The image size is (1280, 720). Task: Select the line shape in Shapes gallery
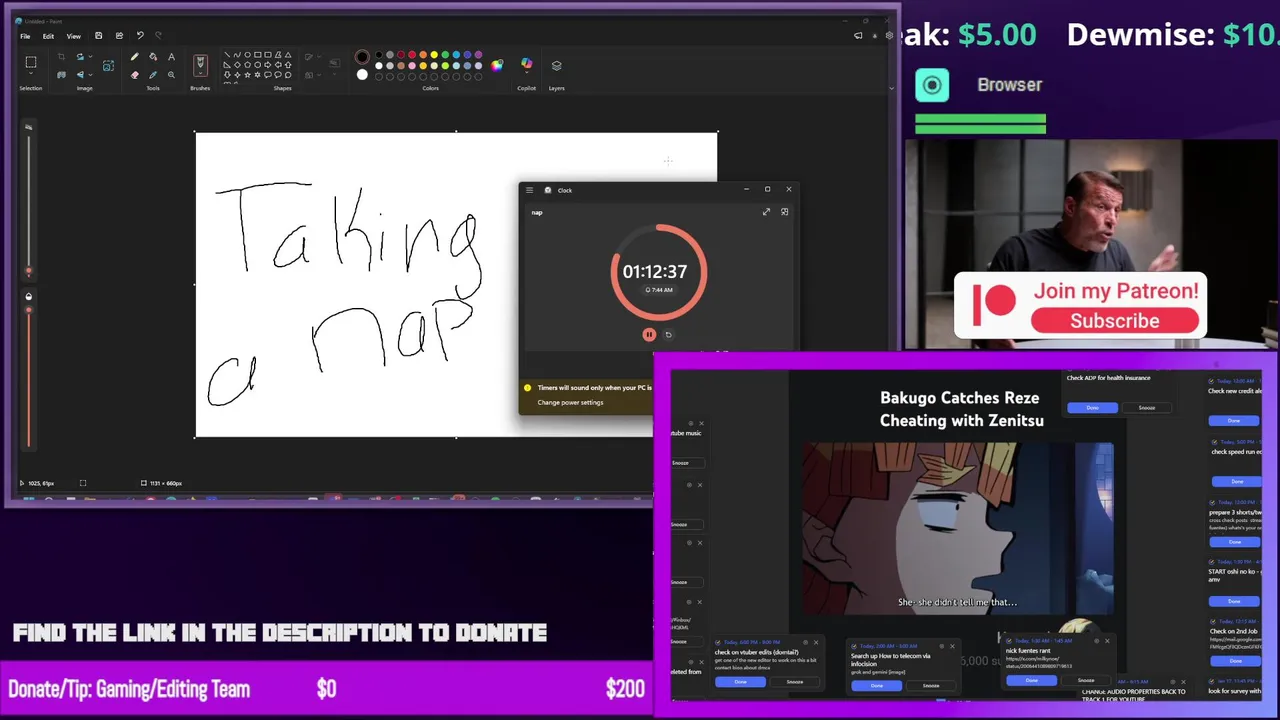227,54
